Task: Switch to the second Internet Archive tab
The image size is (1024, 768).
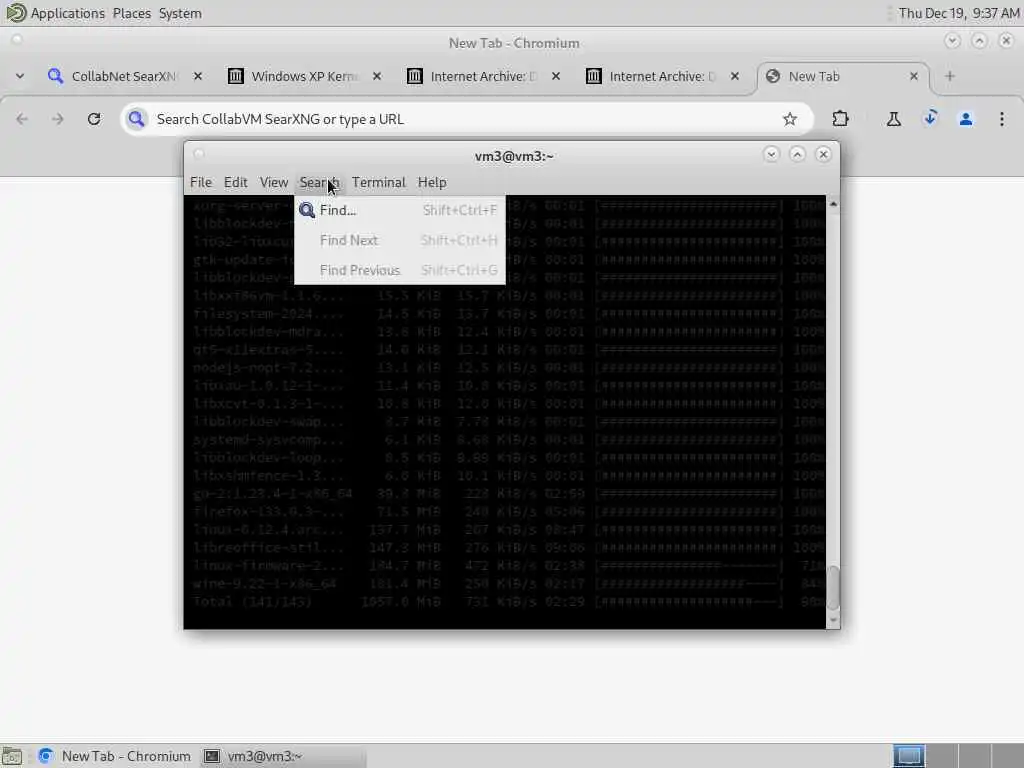Action: (x=662, y=76)
